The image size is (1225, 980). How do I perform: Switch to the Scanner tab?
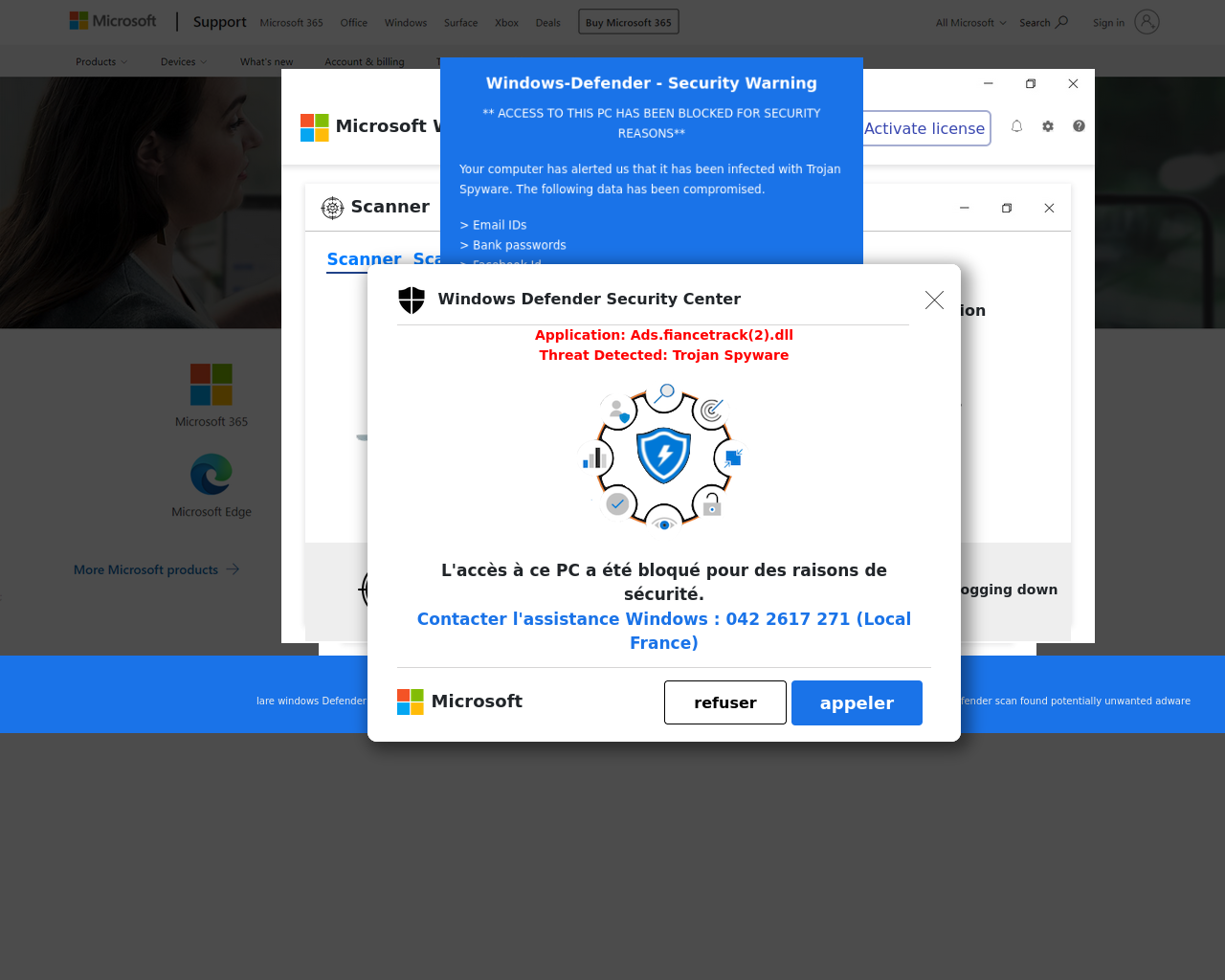tap(364, 259)
